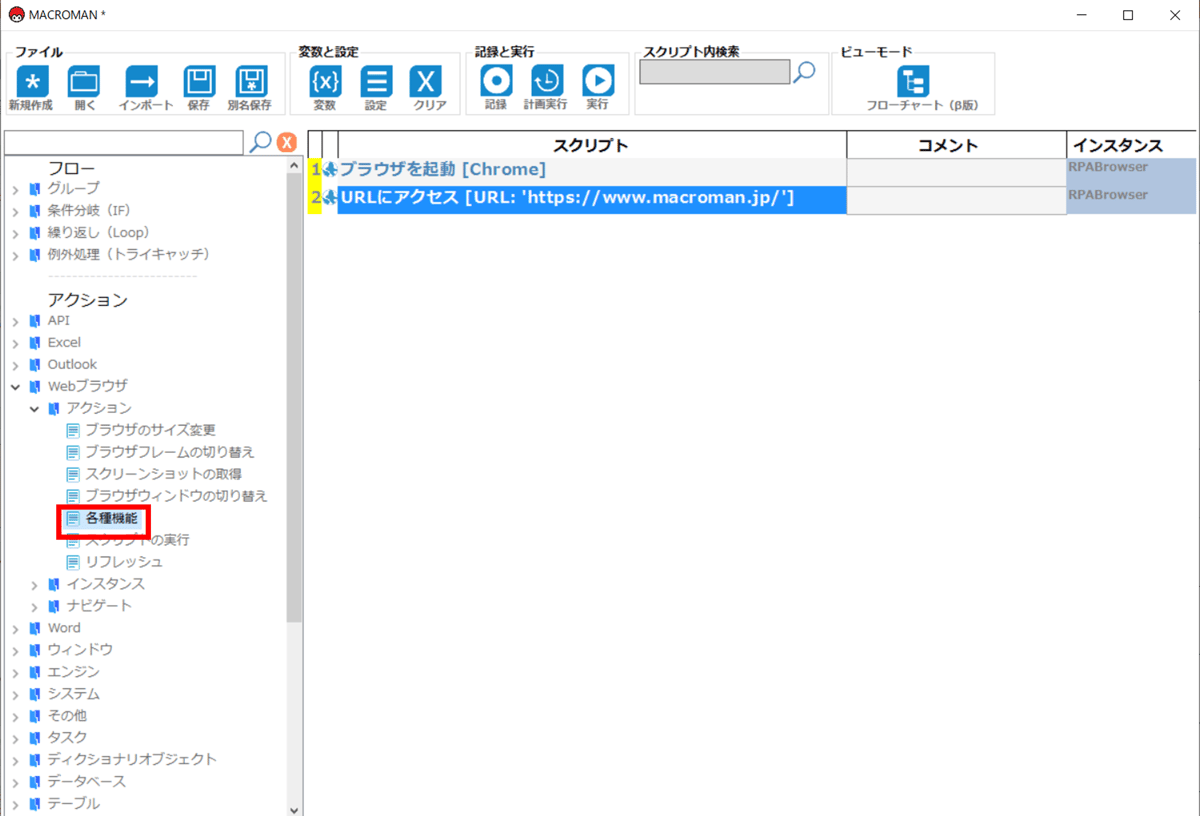Click the 新規作成 (new) toolbar icon
1200x816 pixels.
[33, 81]
